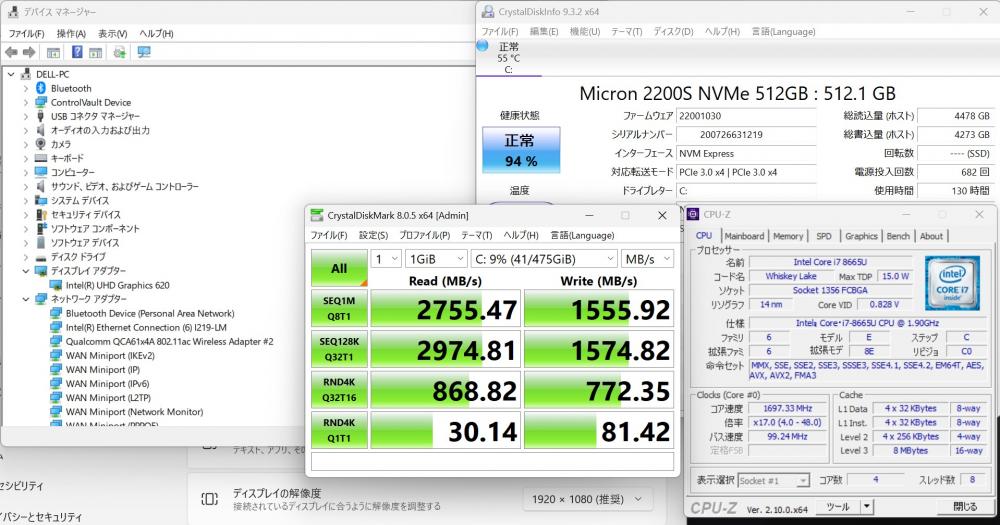Collapse the network adapters tree node

(x=26, y=299)
